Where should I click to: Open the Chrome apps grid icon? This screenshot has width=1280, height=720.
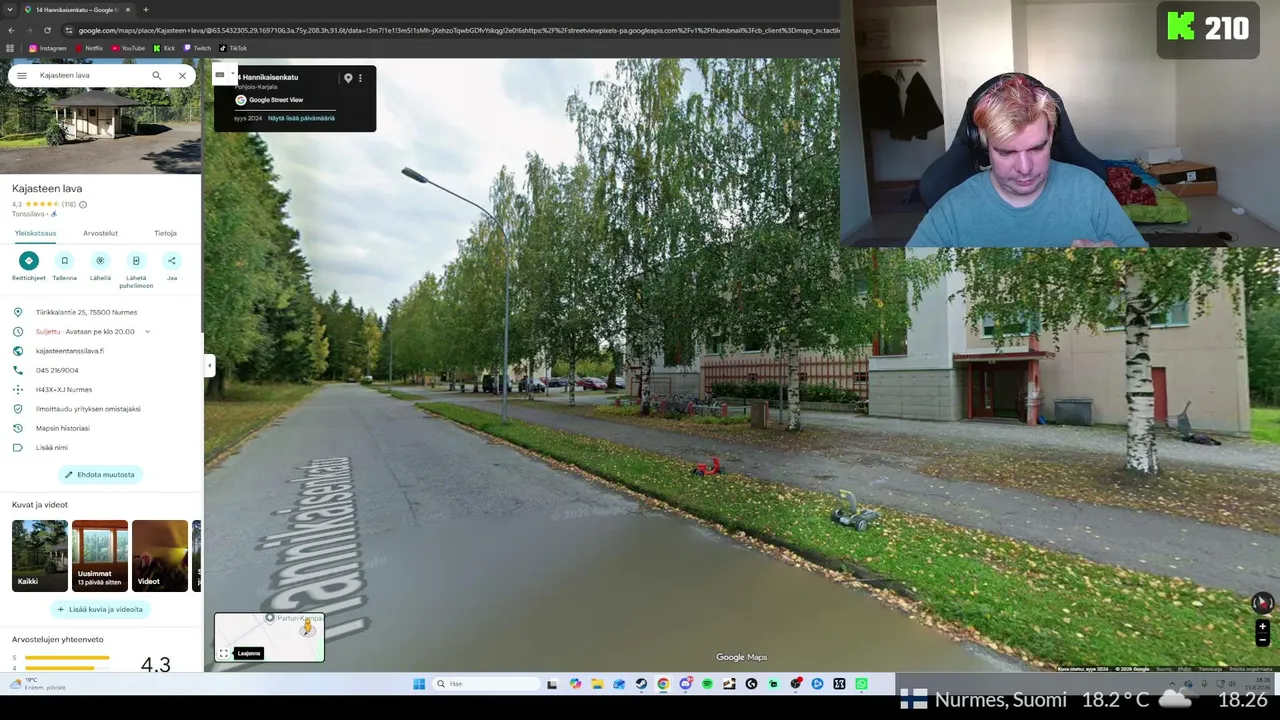click(11, 48)
